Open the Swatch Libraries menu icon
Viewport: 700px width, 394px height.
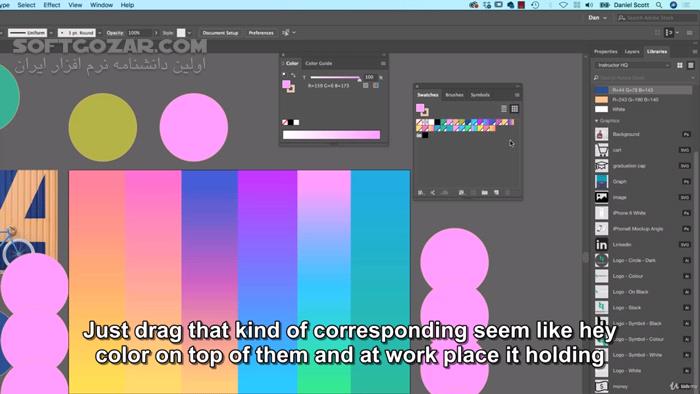[421, 192]
